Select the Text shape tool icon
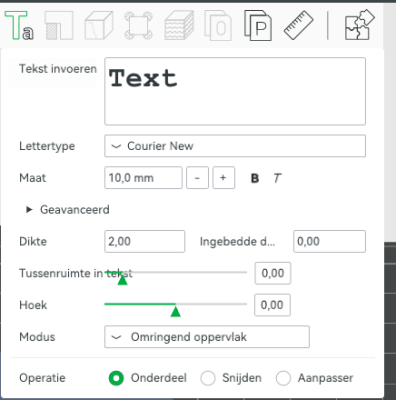Image resolution: width=396 pixels, height=400 pixels. click(x=19, y=25)
